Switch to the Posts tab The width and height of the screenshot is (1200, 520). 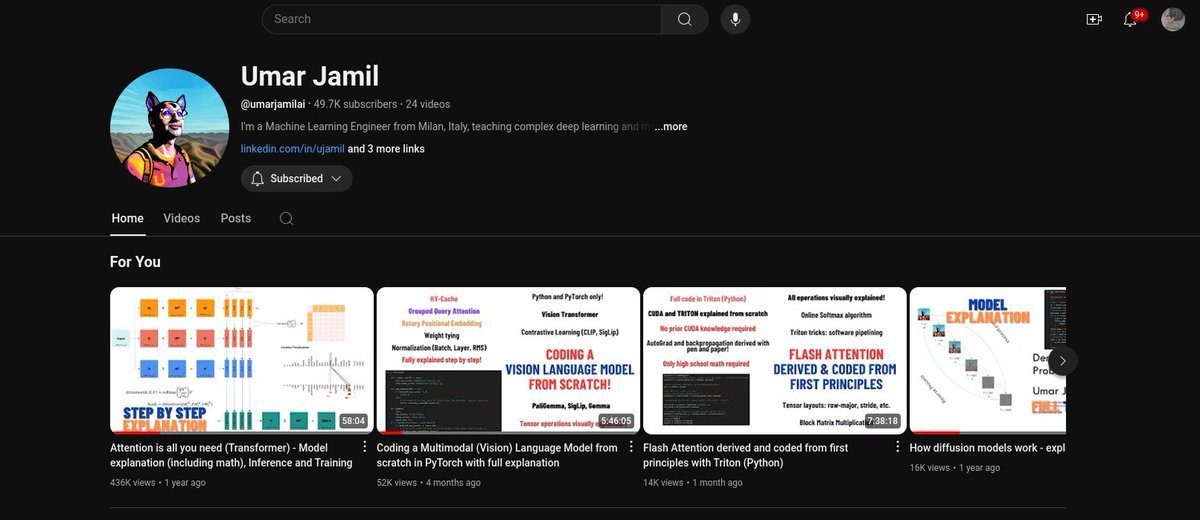(236, 218)
